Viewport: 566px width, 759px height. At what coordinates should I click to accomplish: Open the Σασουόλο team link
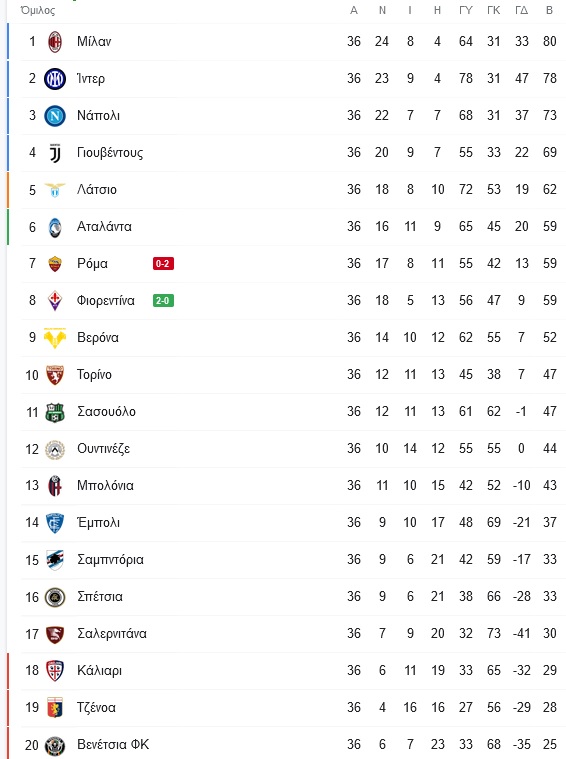pos(107,412)
